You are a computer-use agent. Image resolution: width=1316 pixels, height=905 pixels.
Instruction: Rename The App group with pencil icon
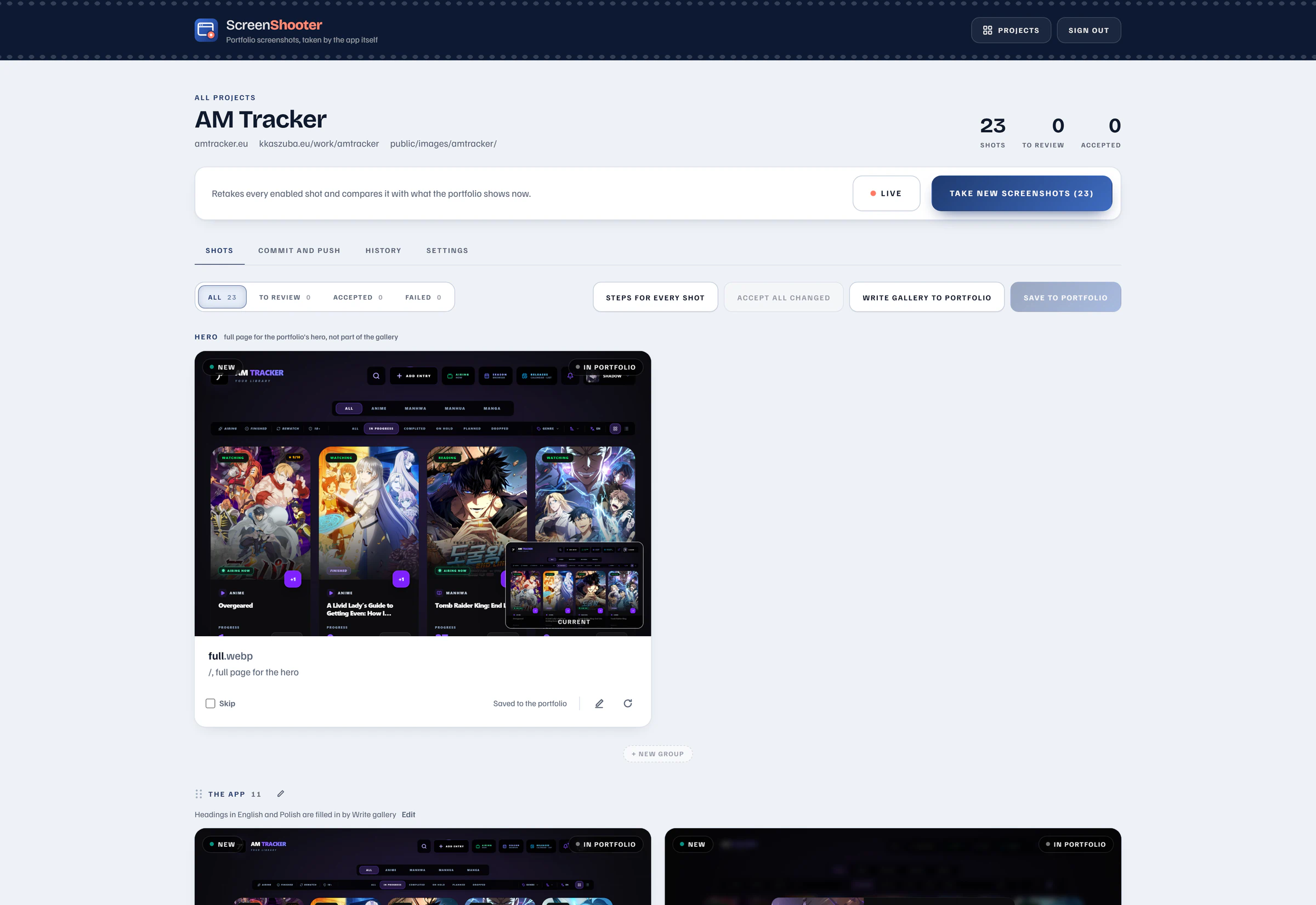281,794
